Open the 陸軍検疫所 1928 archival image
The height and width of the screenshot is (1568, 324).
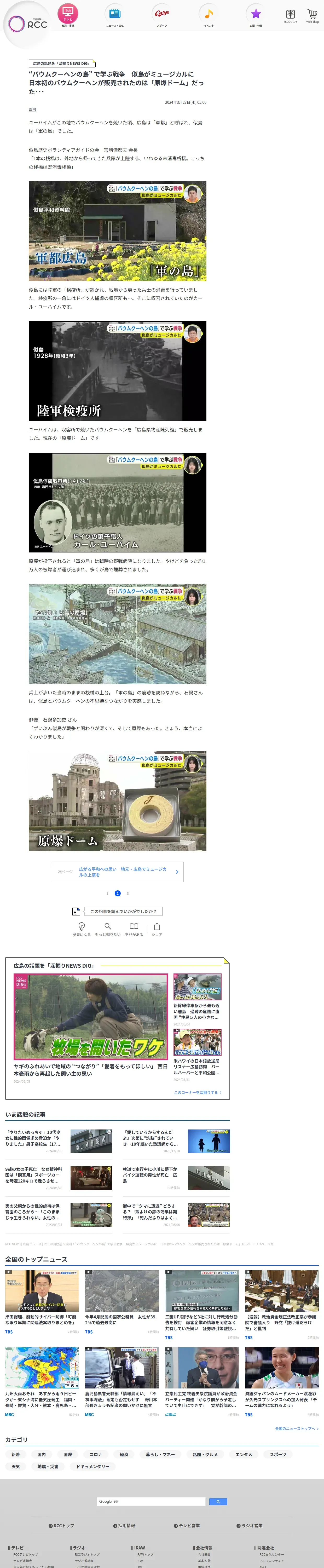(x=118, y=371)
